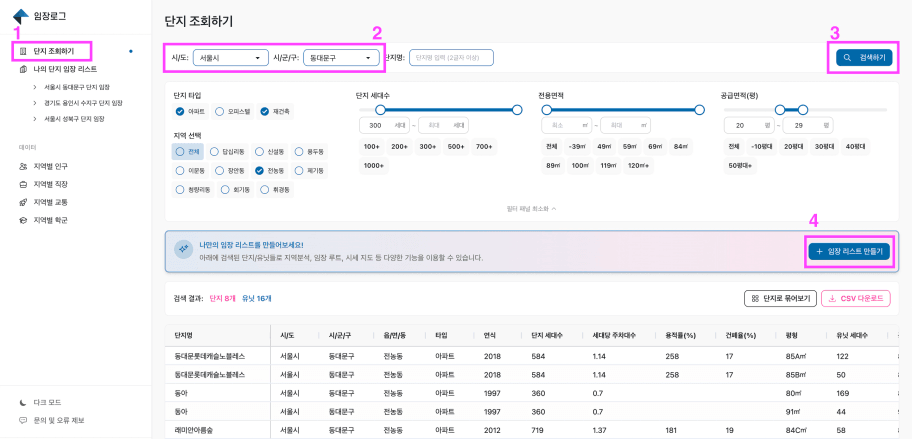This screenshot has width=912, height=439.
Task: Click the CSV 다운로드 button
Action: (x=855, y=298)
